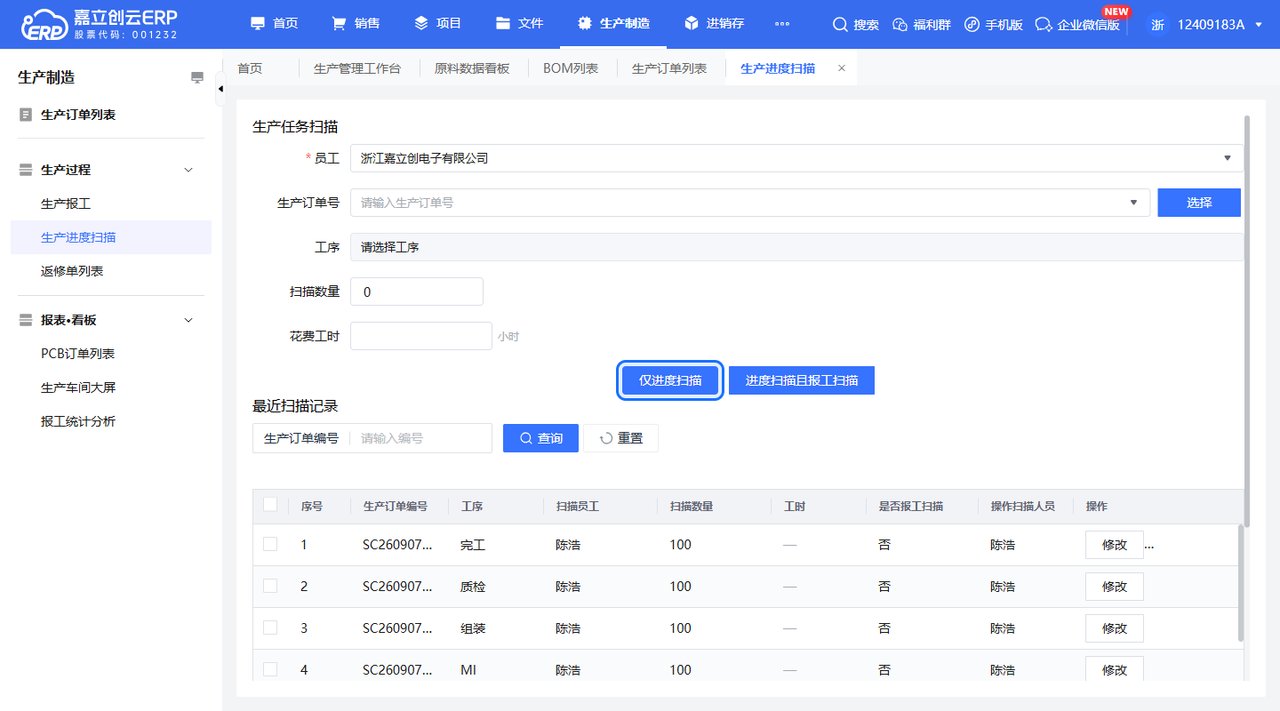Open the 销售 top navigation menu
Viewport: 1280px width, 711px height.
click(x=355, y=23)
